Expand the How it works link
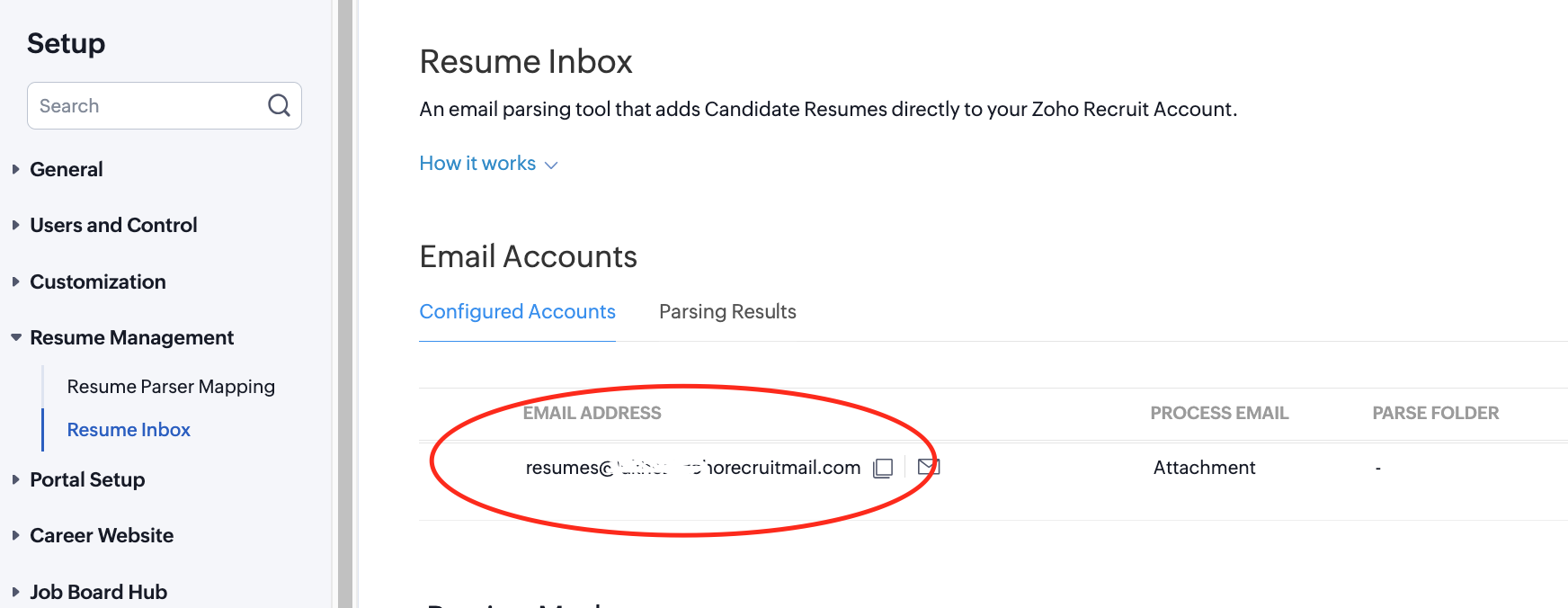1568x608 pixels. (488, 164)
